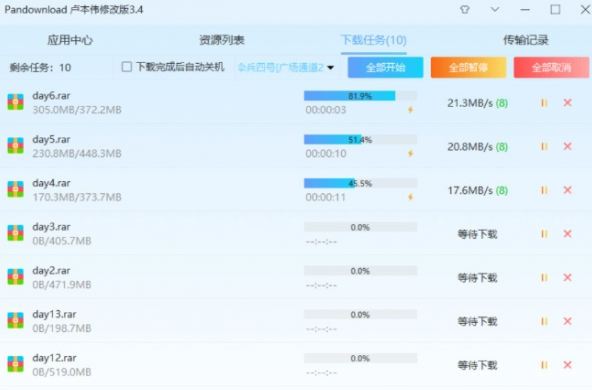The height and width of the screenshot is (390, 592).
Task: Cancel the day6.rar download
Action: 567,103
